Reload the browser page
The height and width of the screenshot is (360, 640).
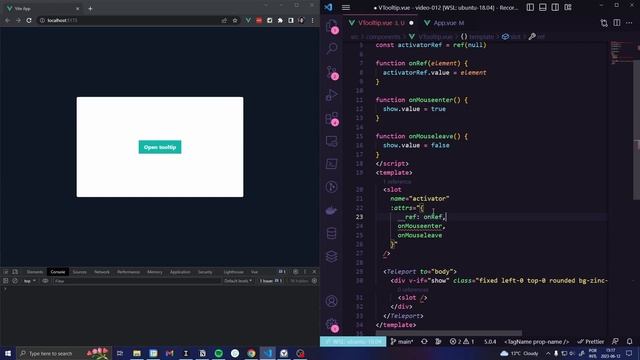[29, 20]
